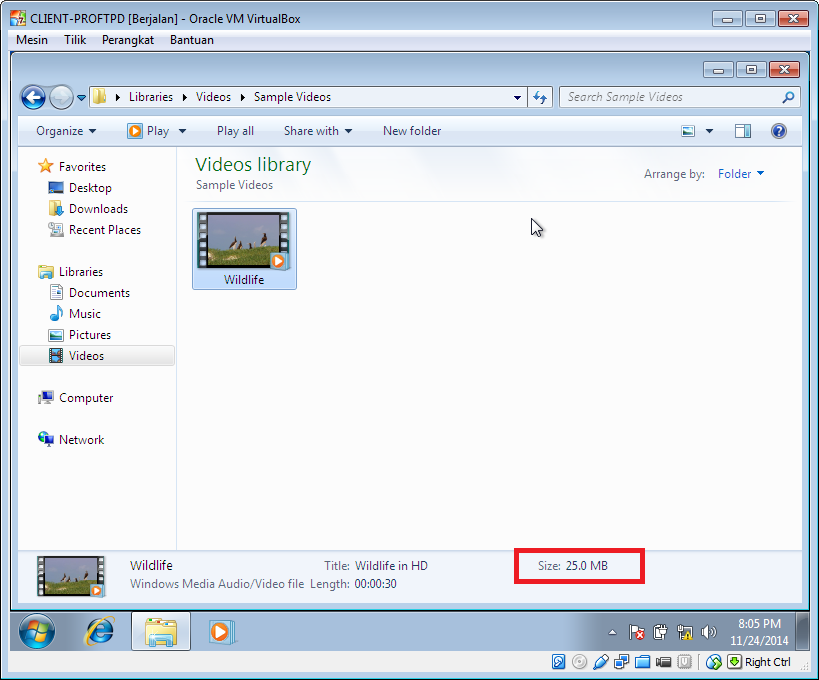Image resolution: width=819 pixels, height=680 pixels.
Task: Refresh the Sample Videos folder view
Action: tap(540, 97)
